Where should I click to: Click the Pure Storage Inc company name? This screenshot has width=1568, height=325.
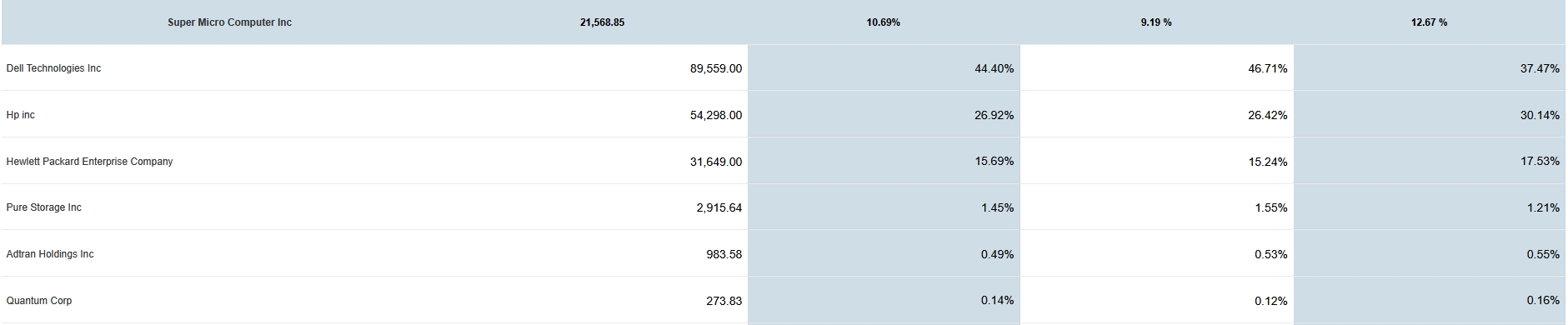pos(43,207)
